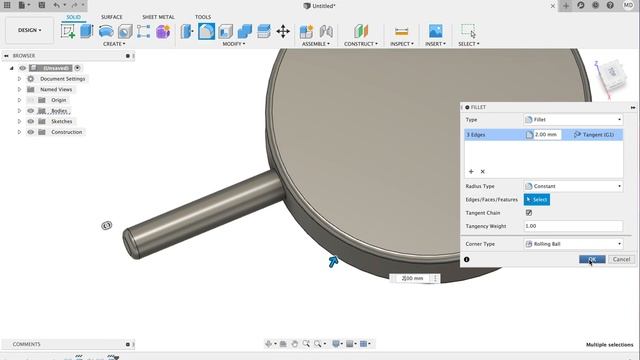Open the Corner Type Rolling Ball dropdown
Screen dimensions: 640x360
tap(573, 244)
